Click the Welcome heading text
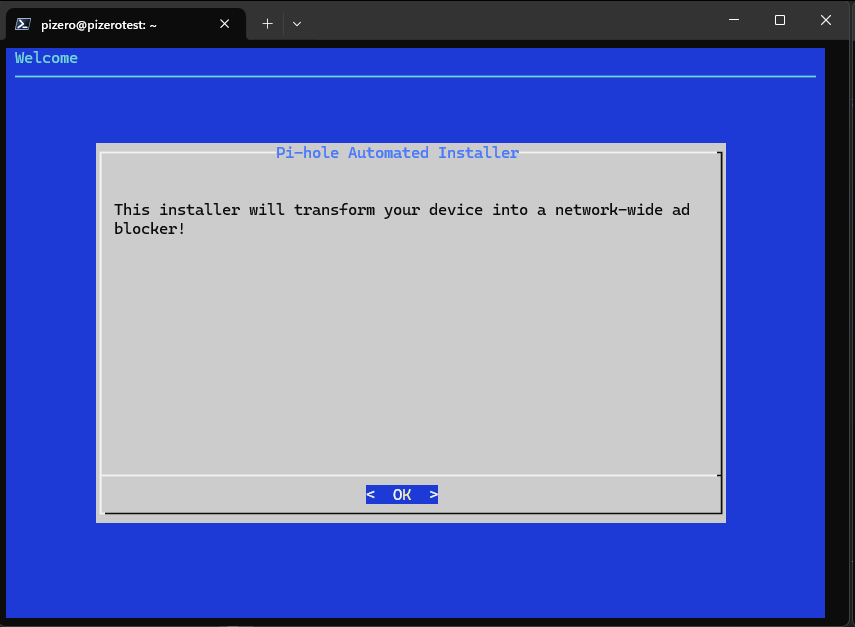This screenshot has width=855, height=627. 46,58
